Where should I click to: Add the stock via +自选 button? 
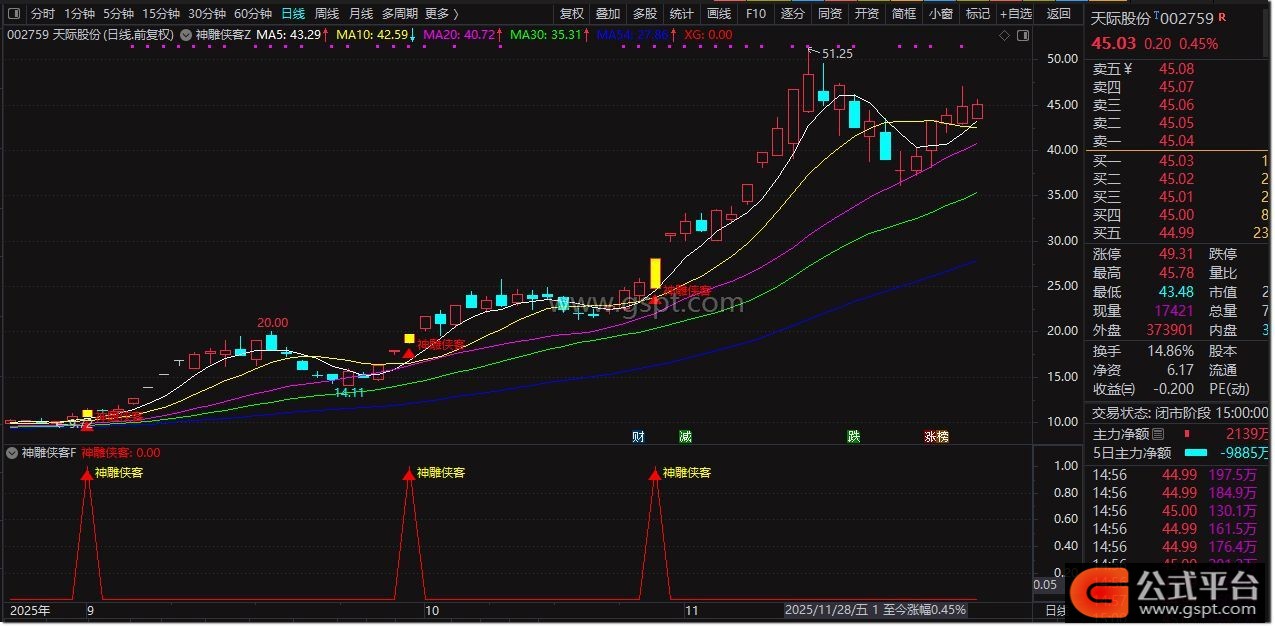pos(1015,14)
